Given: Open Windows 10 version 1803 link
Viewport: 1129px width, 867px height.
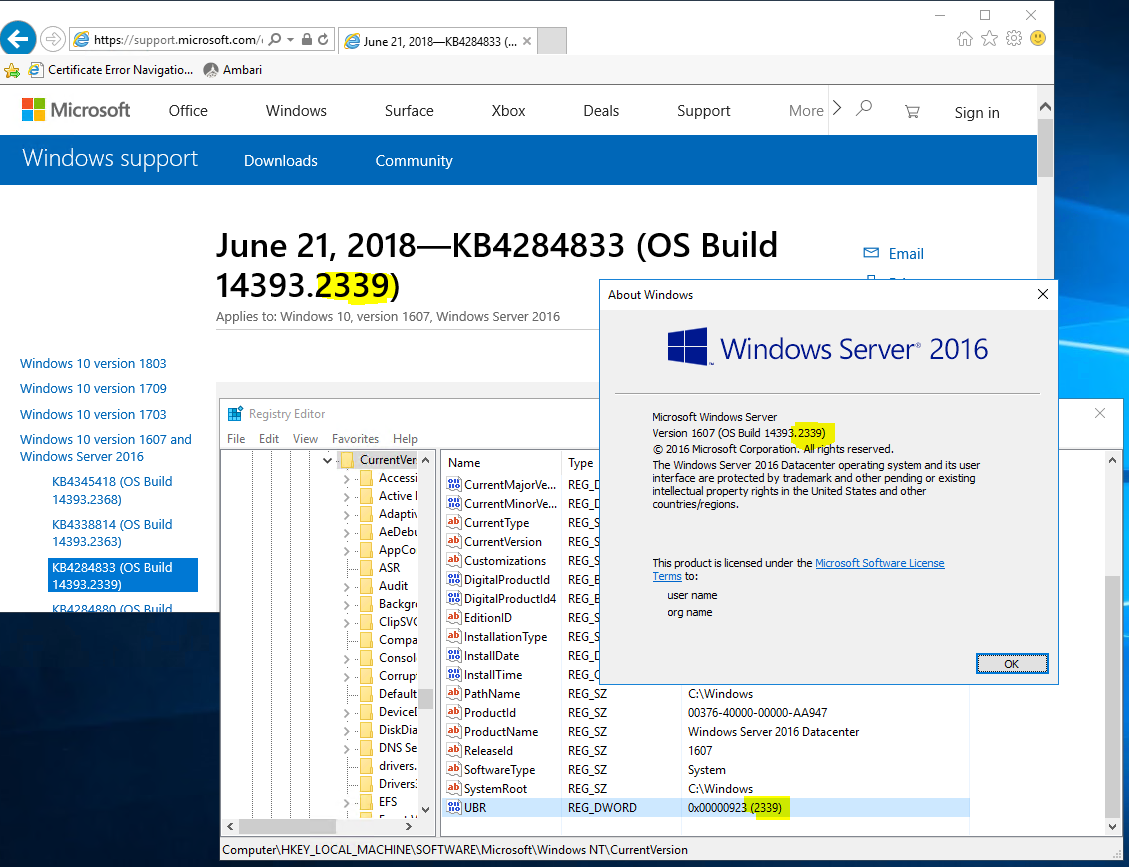Looking at the screenshot, I should 93,364.
